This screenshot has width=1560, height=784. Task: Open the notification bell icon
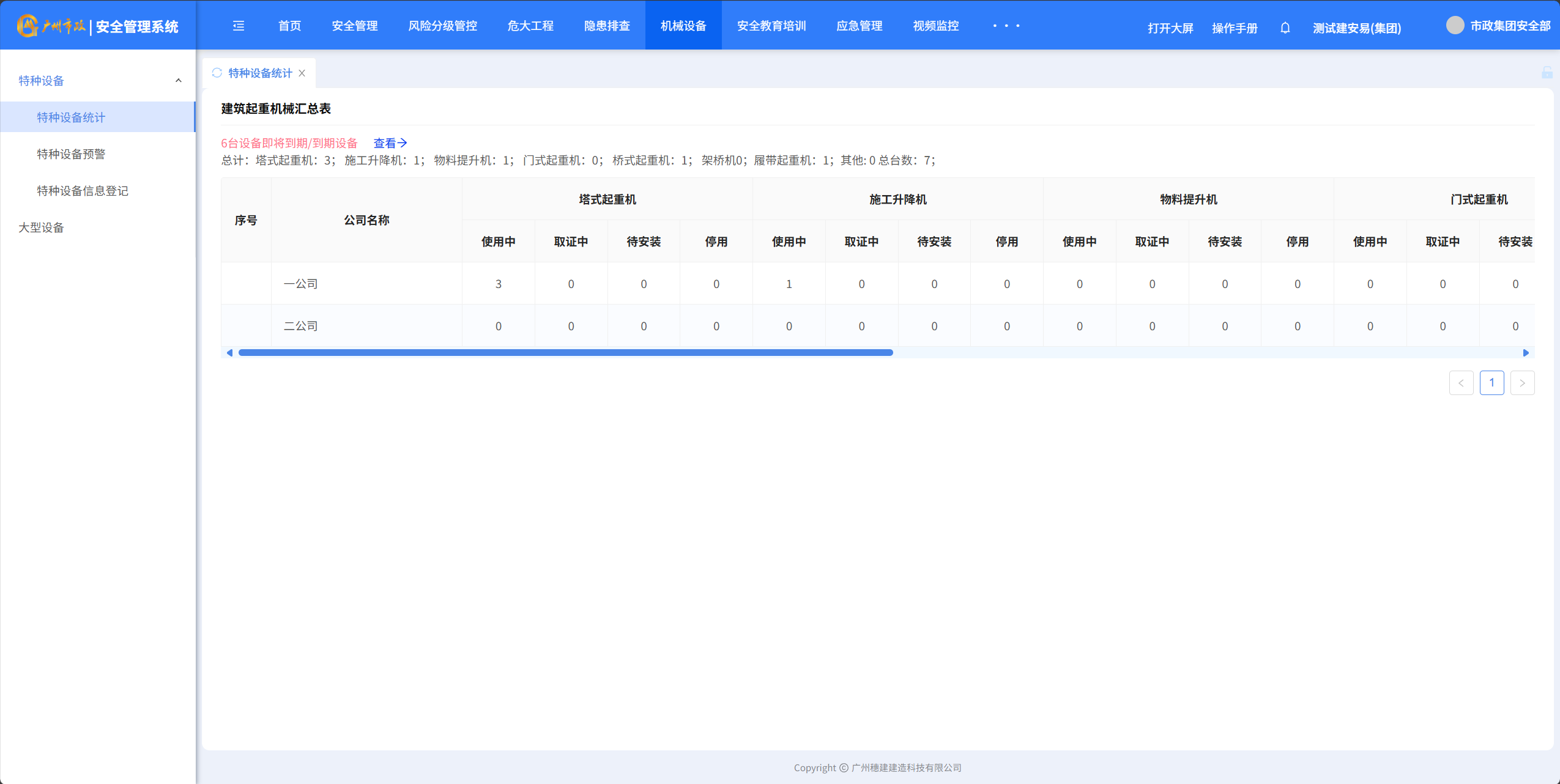coord(1285,28)
